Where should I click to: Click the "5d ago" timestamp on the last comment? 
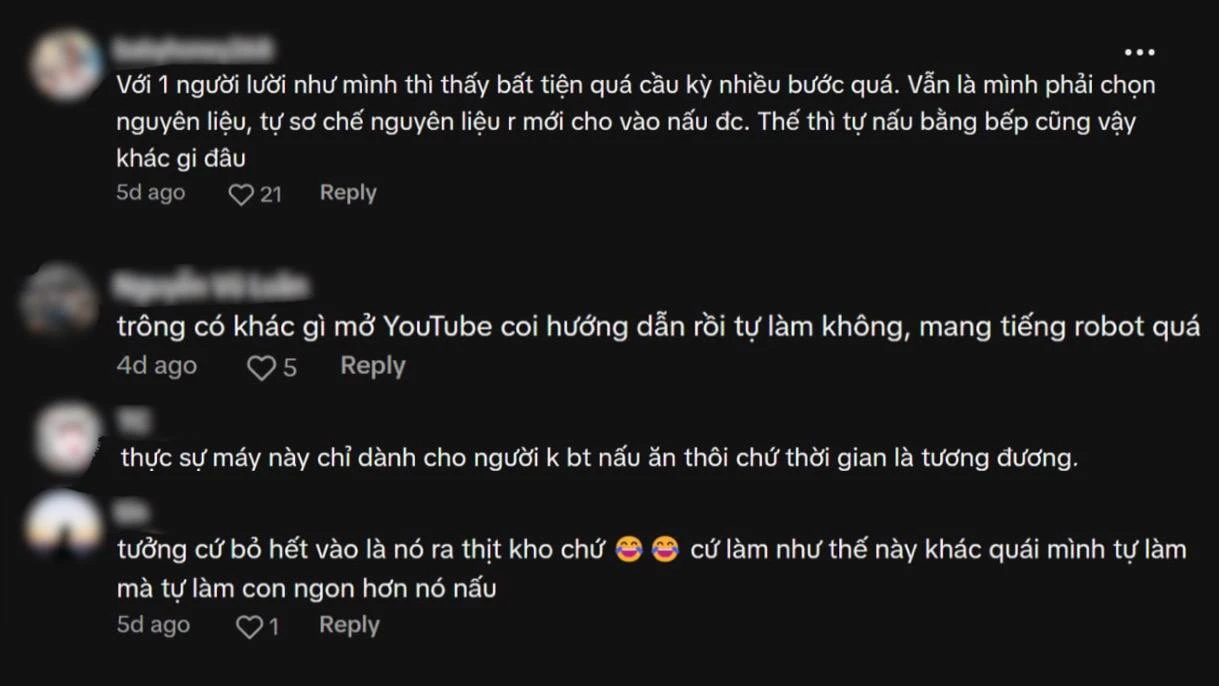click(153, 625)
